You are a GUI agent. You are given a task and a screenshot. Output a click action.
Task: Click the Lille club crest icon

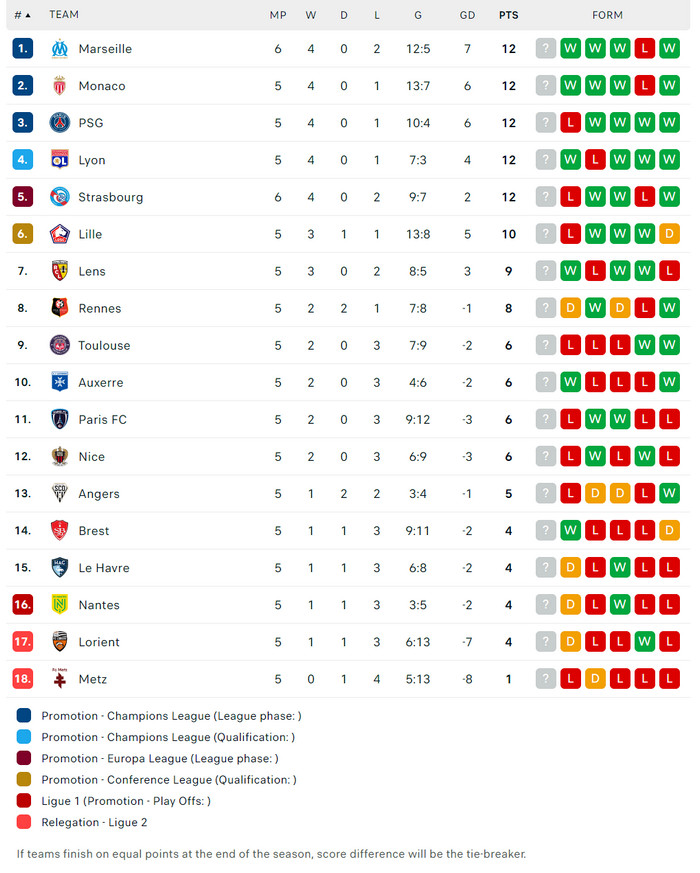click(60, 234)
